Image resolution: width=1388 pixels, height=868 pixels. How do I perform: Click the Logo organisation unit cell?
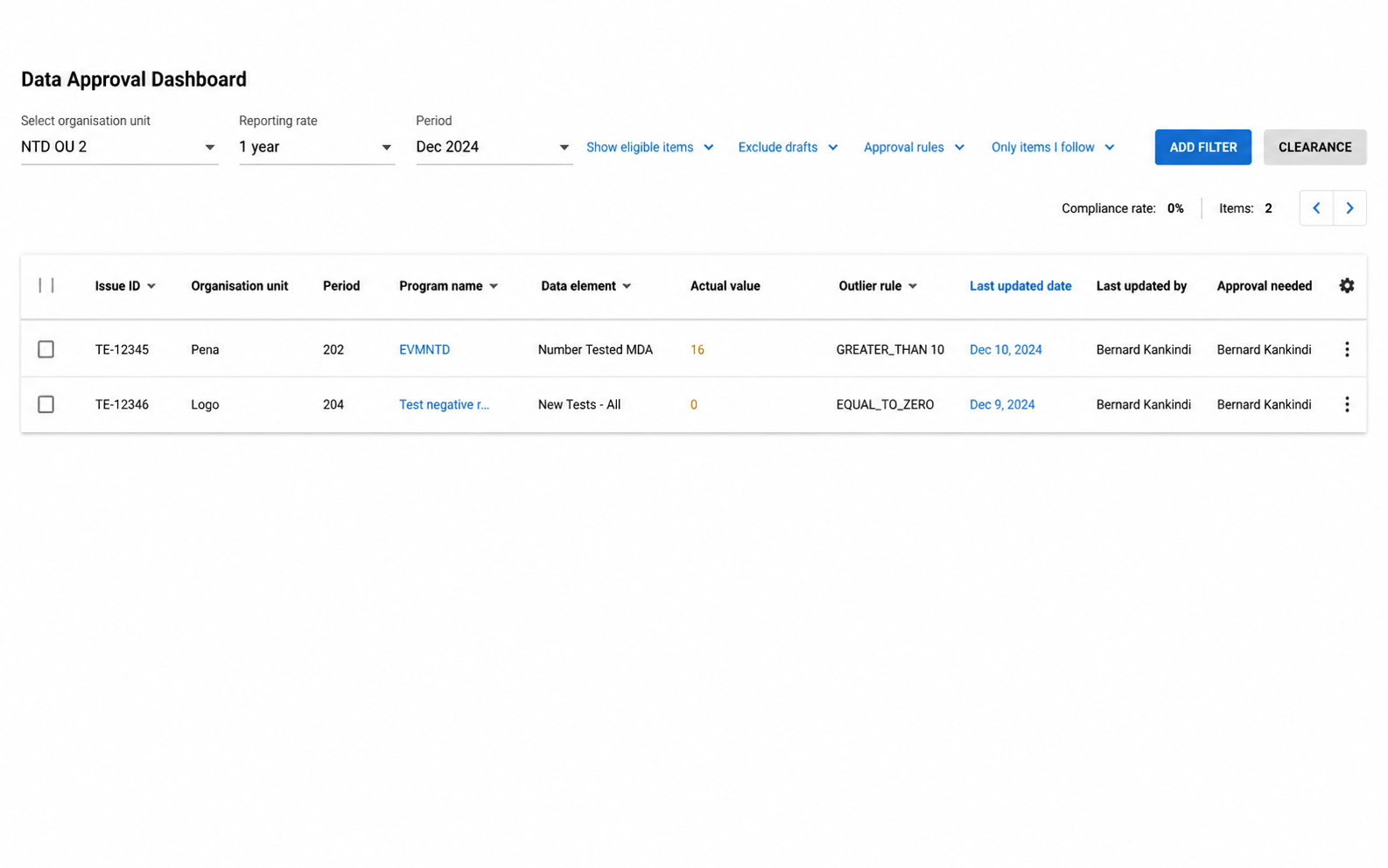tap(205, 404)
